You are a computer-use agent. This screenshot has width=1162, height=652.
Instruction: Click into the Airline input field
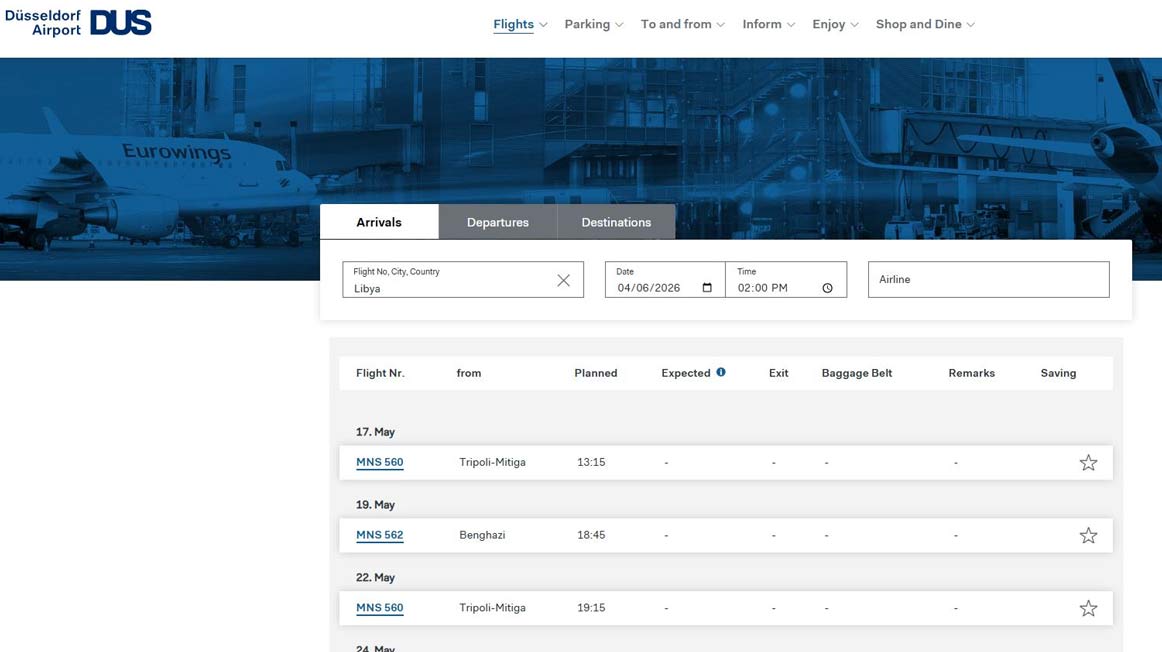tap(989, 279)
